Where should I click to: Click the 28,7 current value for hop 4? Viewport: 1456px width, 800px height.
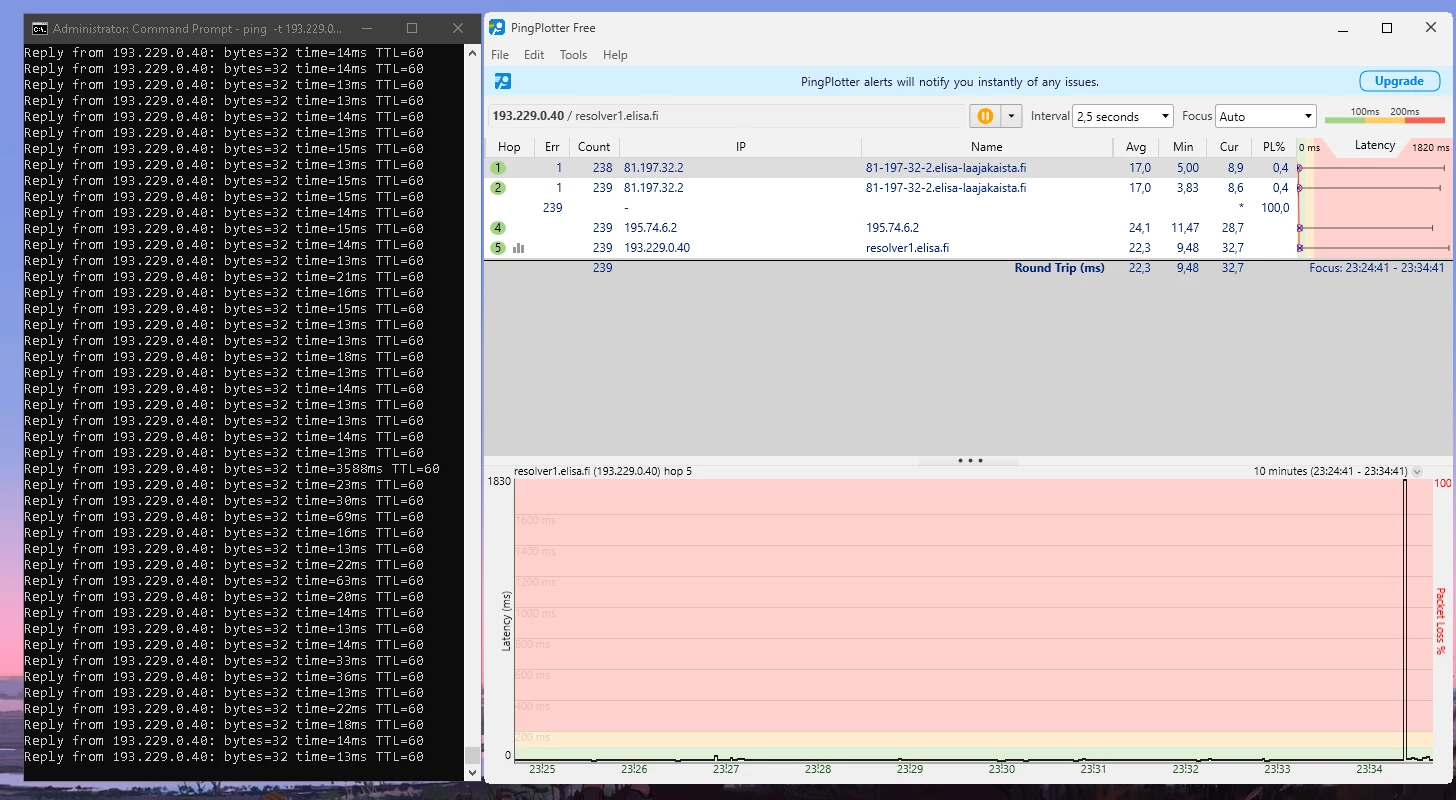click(1233, 228)
